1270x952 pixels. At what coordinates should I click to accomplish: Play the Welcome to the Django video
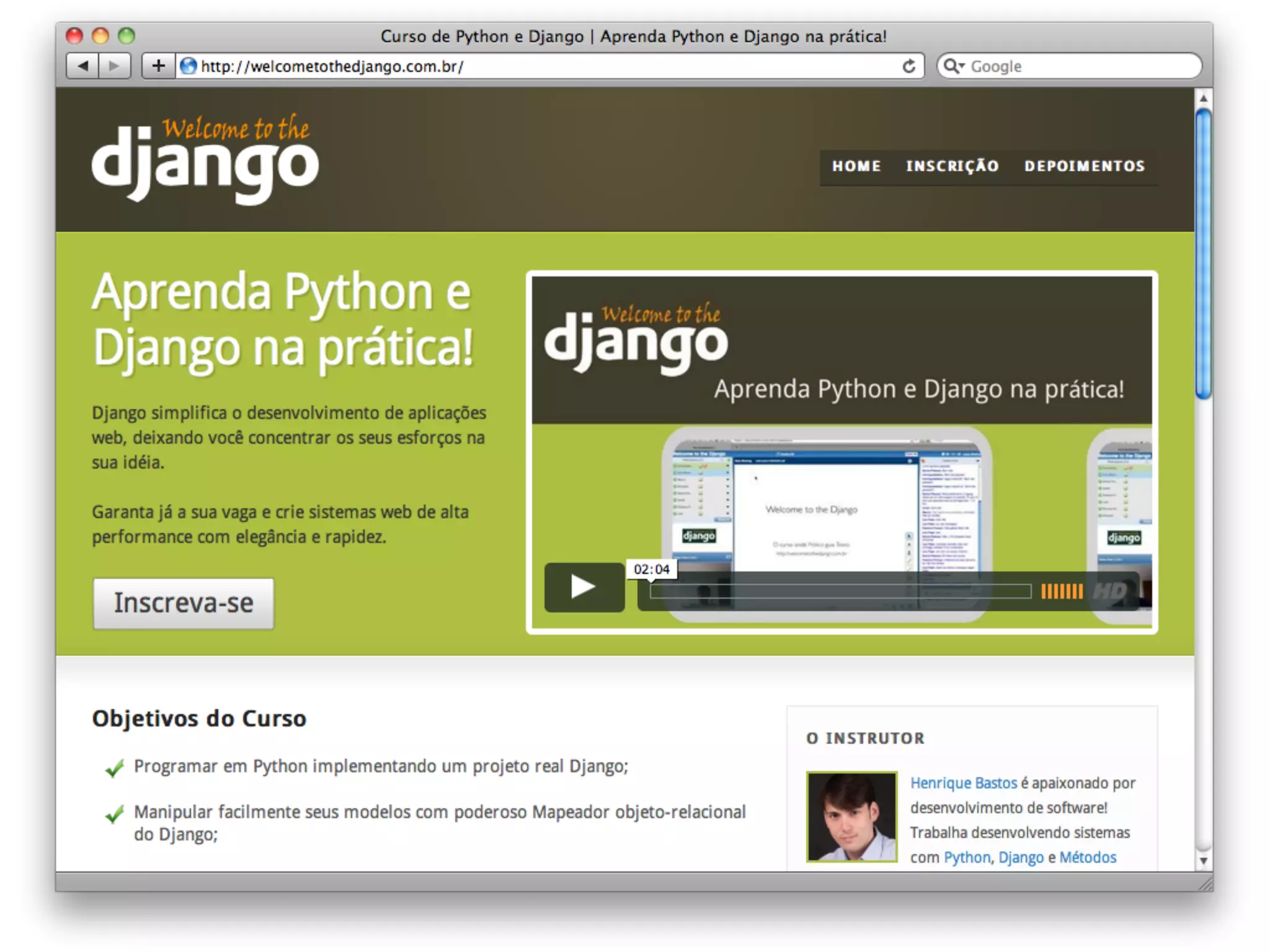pos(584,587)
